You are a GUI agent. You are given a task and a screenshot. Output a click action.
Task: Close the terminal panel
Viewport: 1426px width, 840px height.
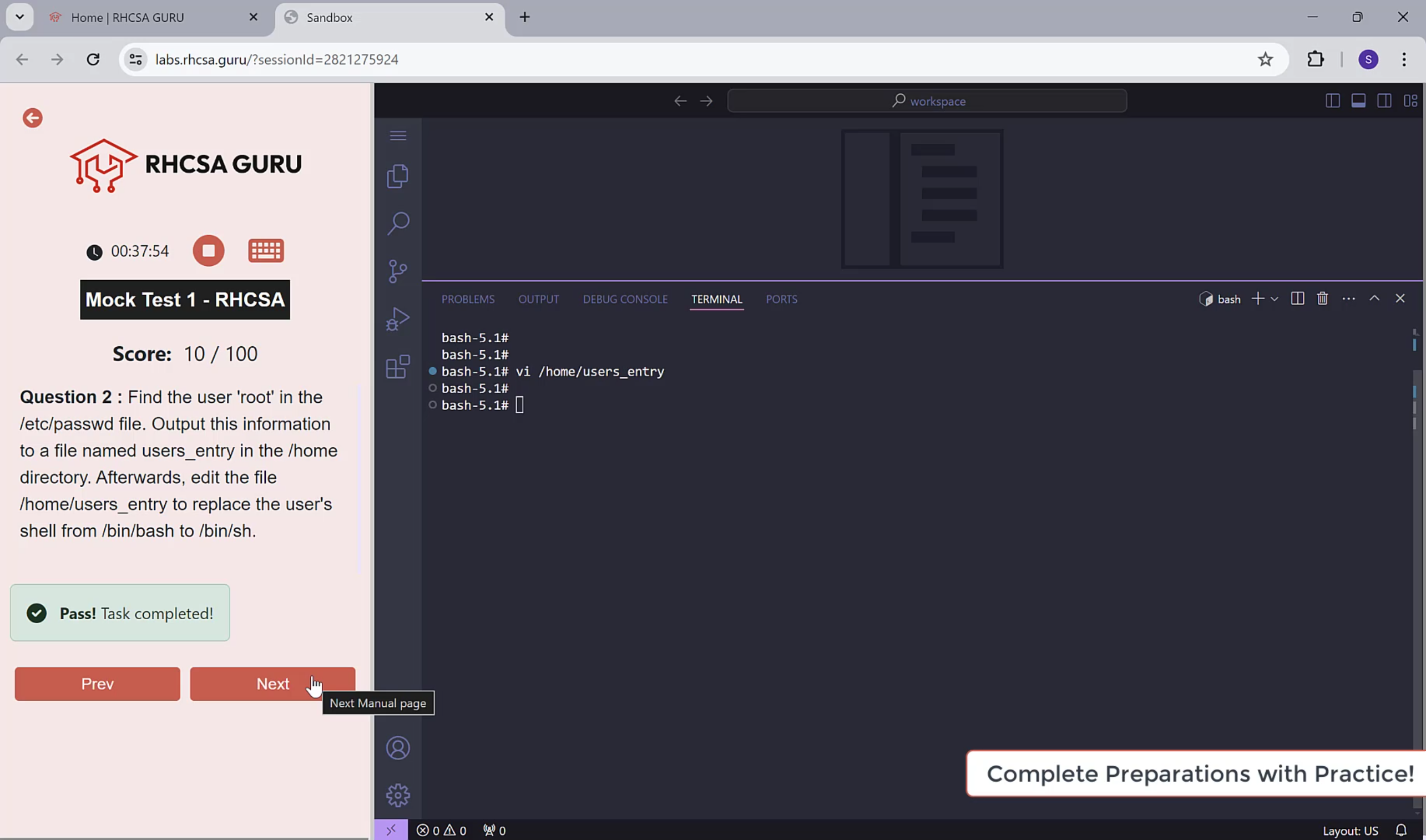[x=1400, y=298]
